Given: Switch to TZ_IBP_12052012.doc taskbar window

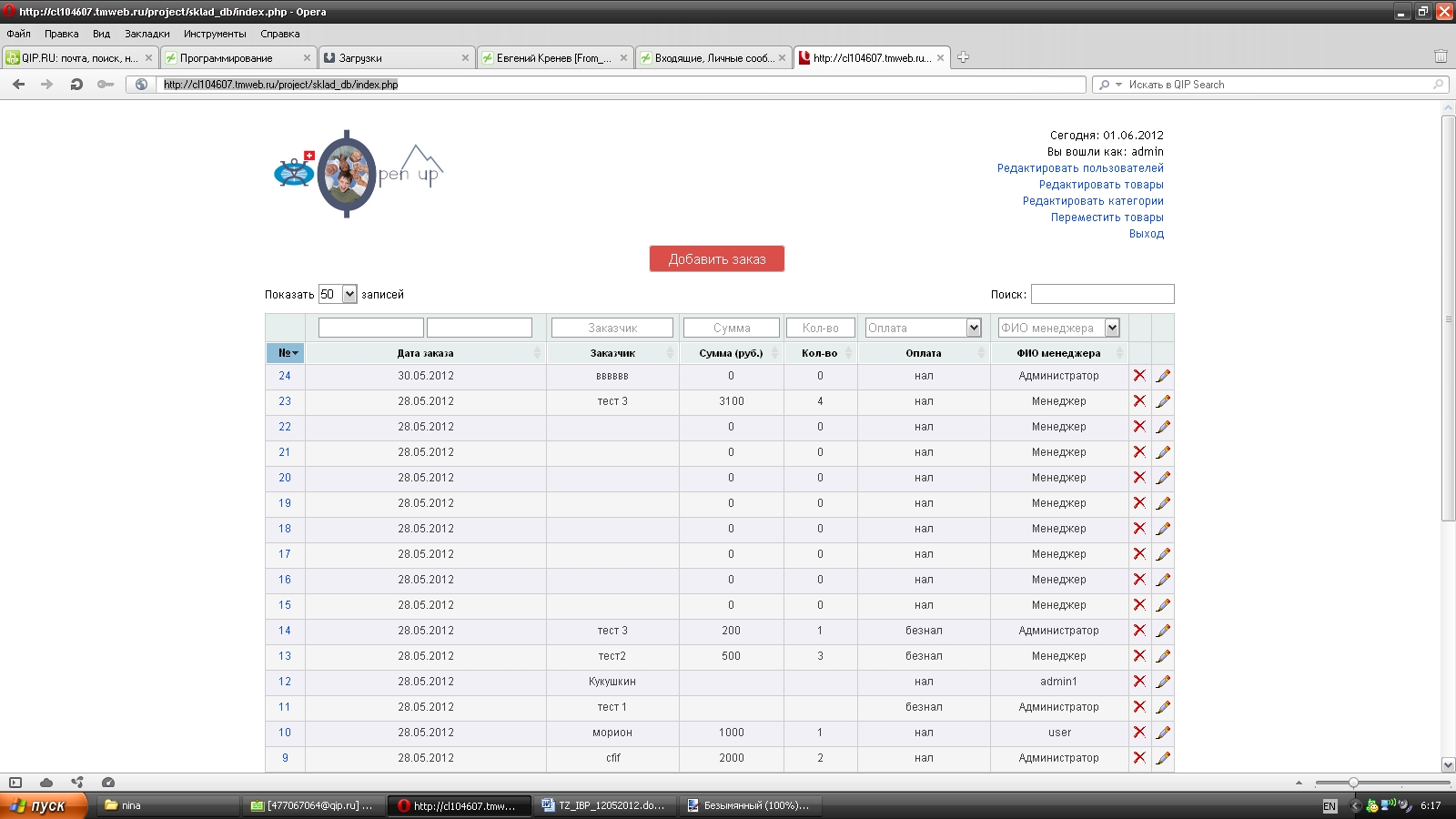Looking at the screenshot, I should pyautogui.click(x=605, y=805).
